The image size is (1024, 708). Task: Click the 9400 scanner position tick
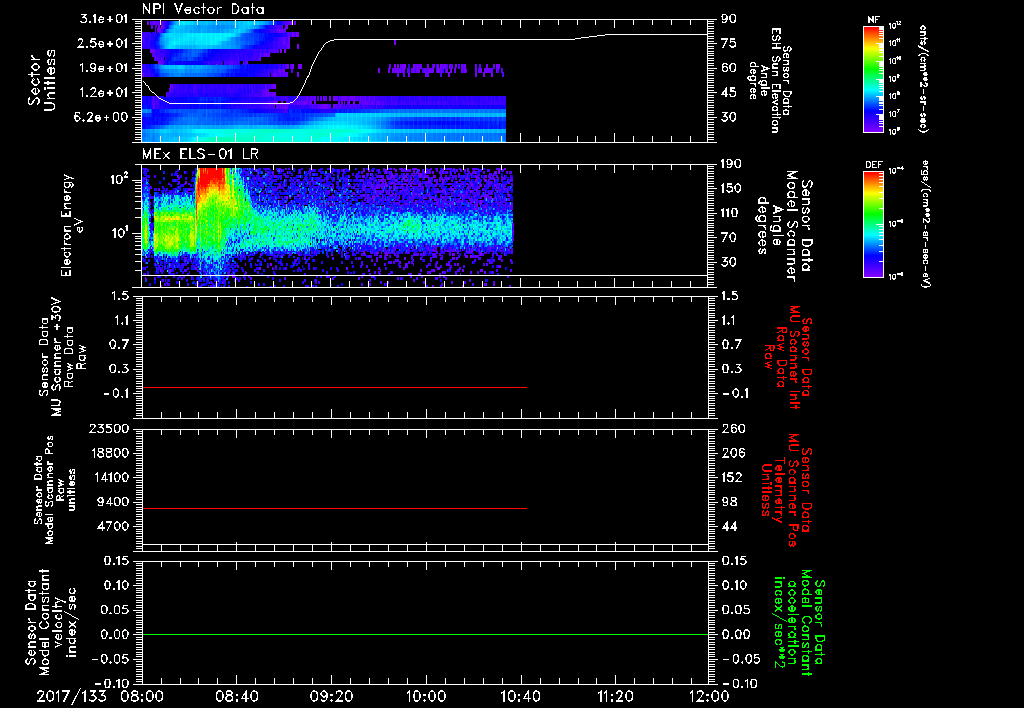pos(112,502)
